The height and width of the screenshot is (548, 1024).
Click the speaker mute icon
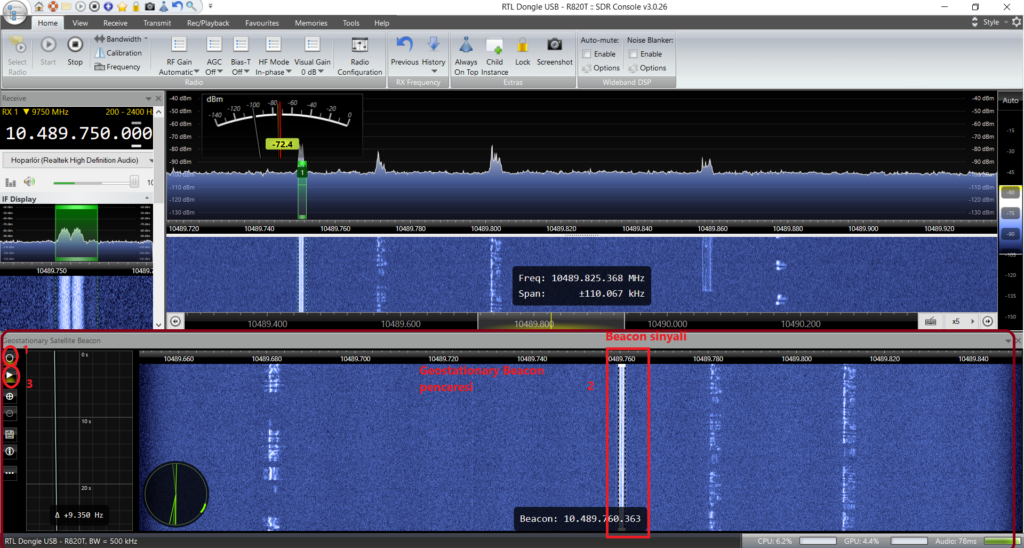point(31,182)
